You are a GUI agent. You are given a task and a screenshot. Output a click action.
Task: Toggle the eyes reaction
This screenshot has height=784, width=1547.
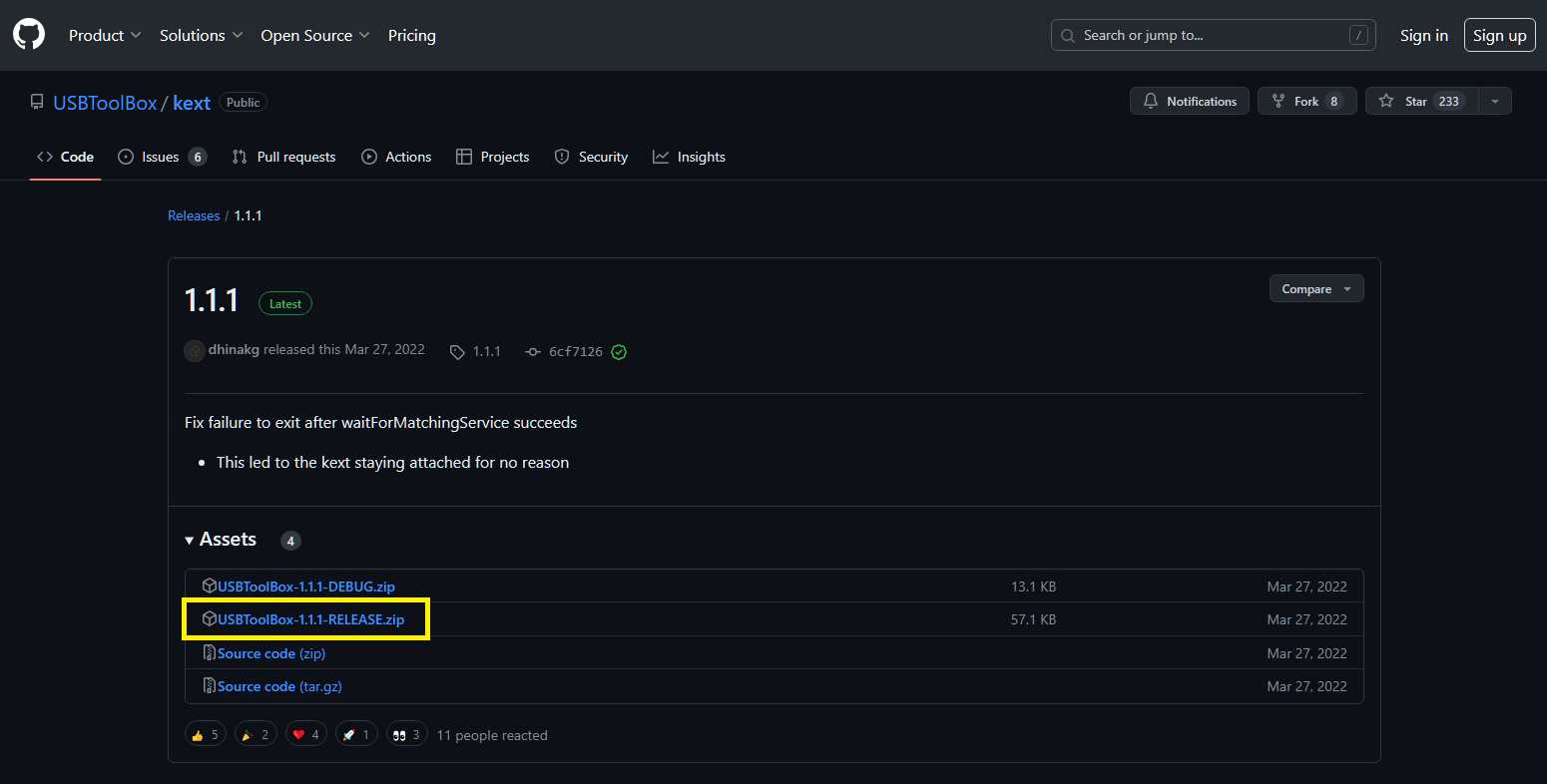coord(407,734)
